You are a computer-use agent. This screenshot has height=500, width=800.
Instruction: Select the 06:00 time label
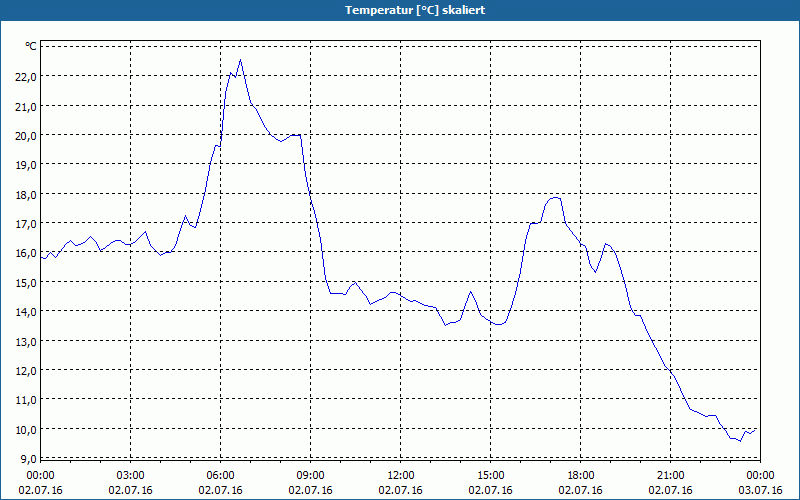[220, 476]
